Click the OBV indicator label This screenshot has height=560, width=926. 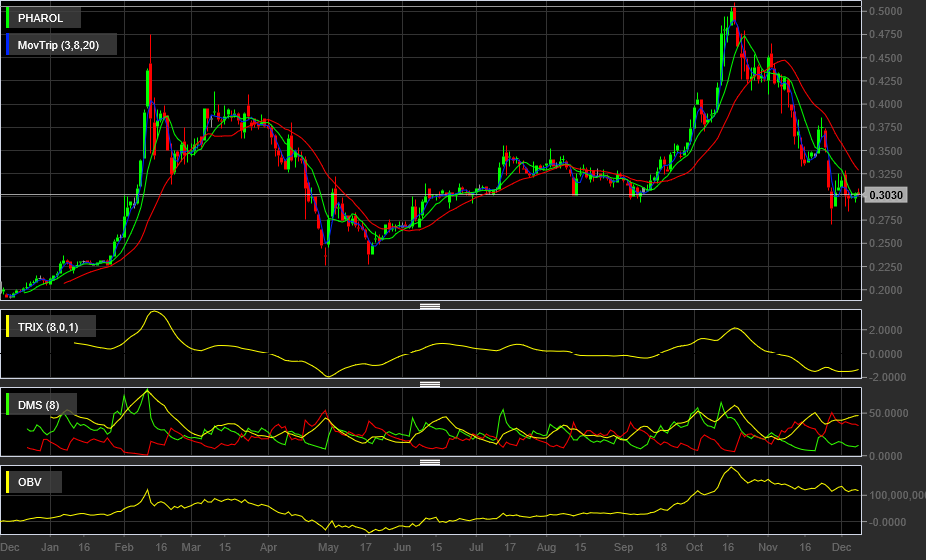(x=30, y=482)
